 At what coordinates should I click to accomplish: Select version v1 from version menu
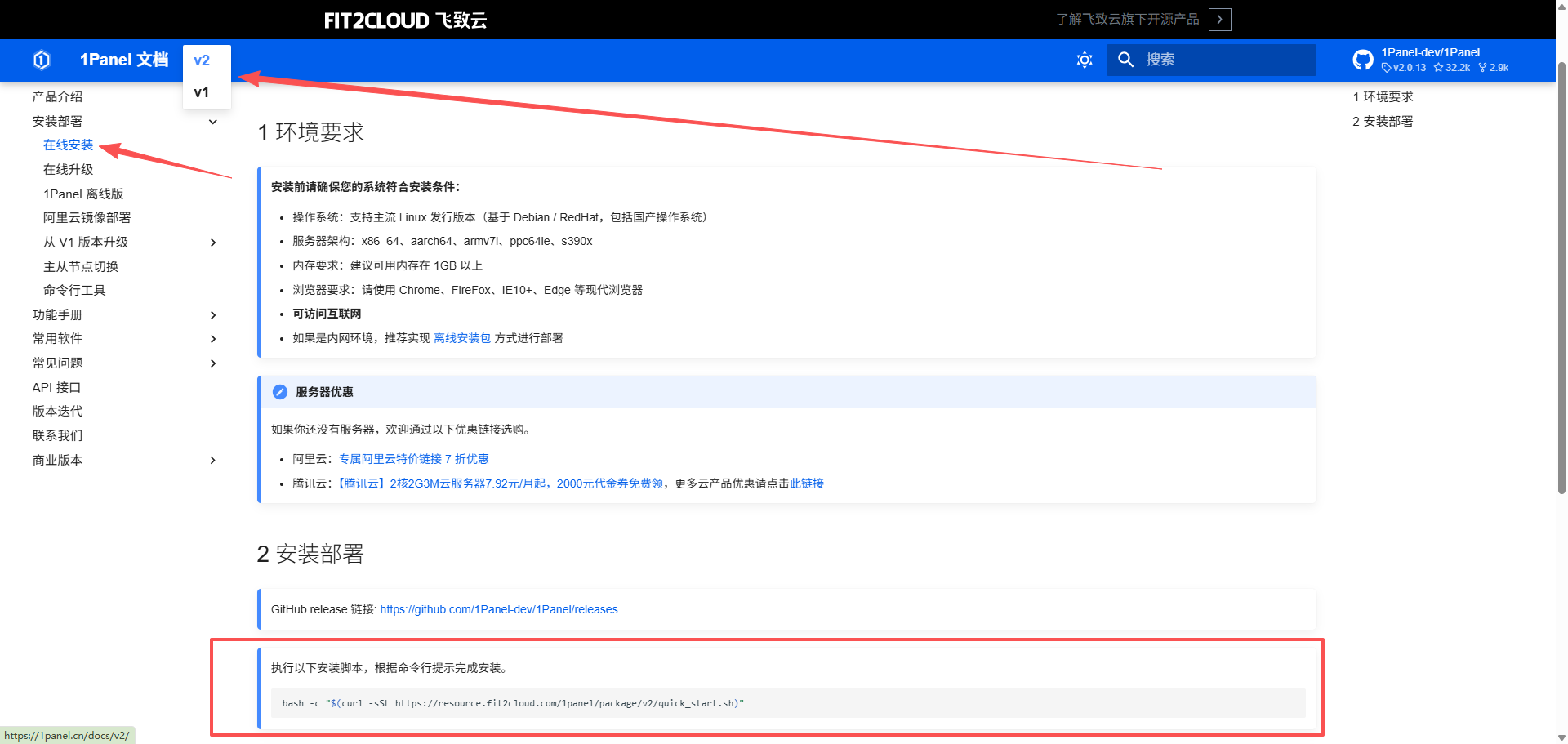pos(202,92)
